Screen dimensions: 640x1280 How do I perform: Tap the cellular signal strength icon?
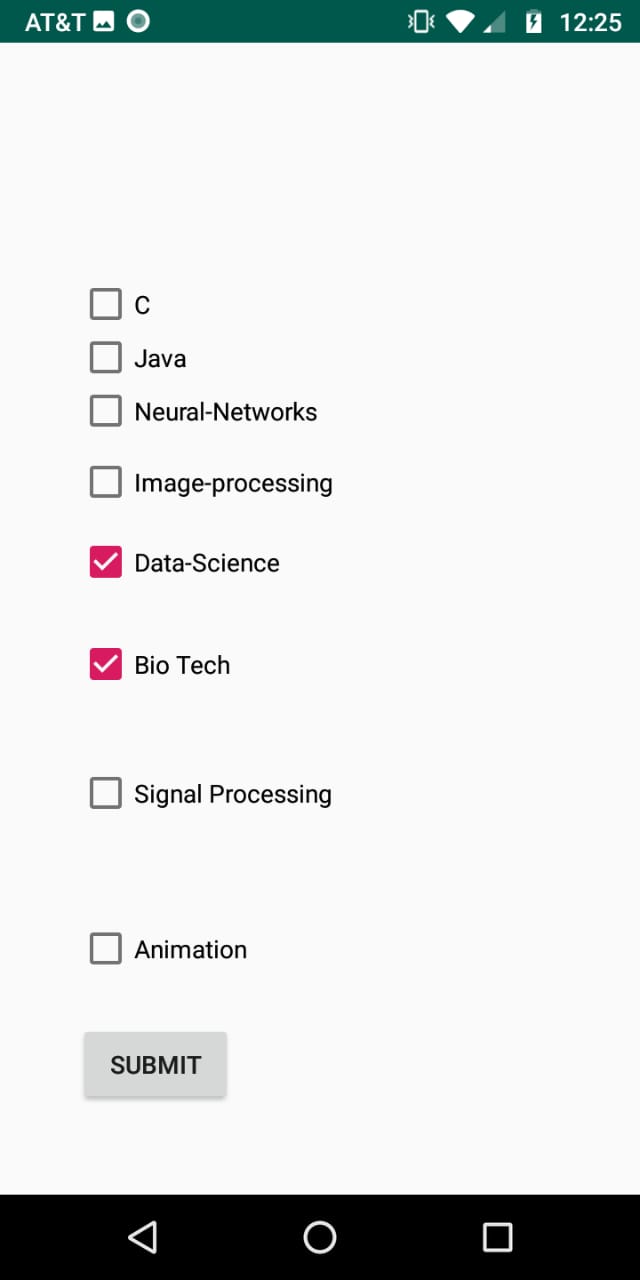495,21
